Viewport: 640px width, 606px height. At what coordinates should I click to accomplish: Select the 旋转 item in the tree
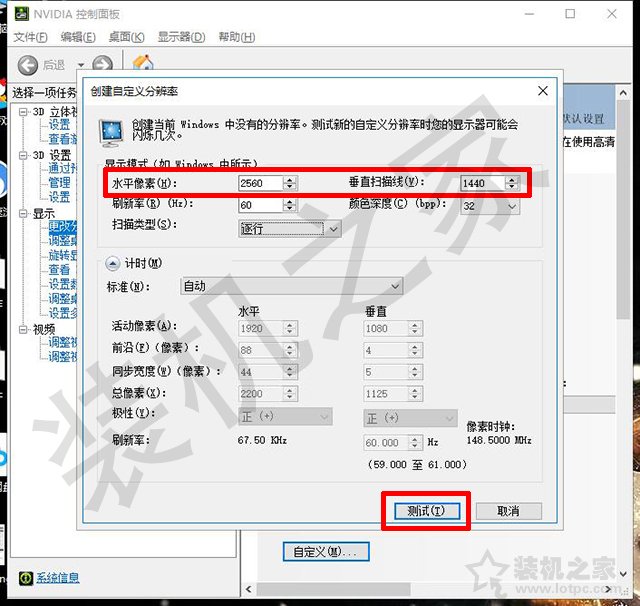(x=62, y=255)
